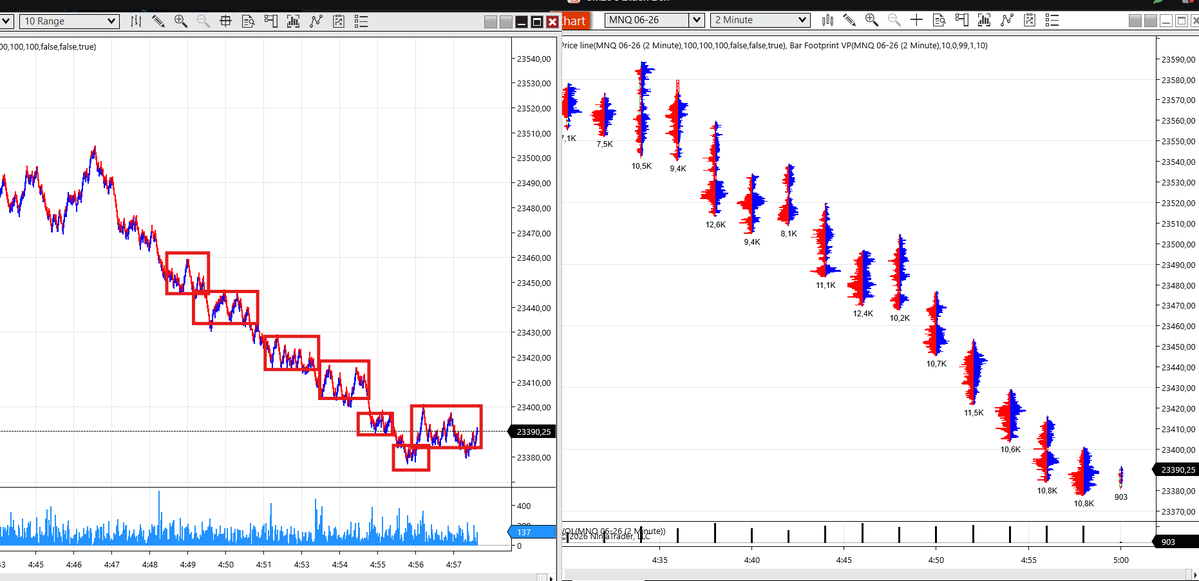The width and height of the screenshot is (1199, 581).
Task: Open Indicators dialog in 10 Range chart
Action: pyautogui.click(x=317, y=21)
